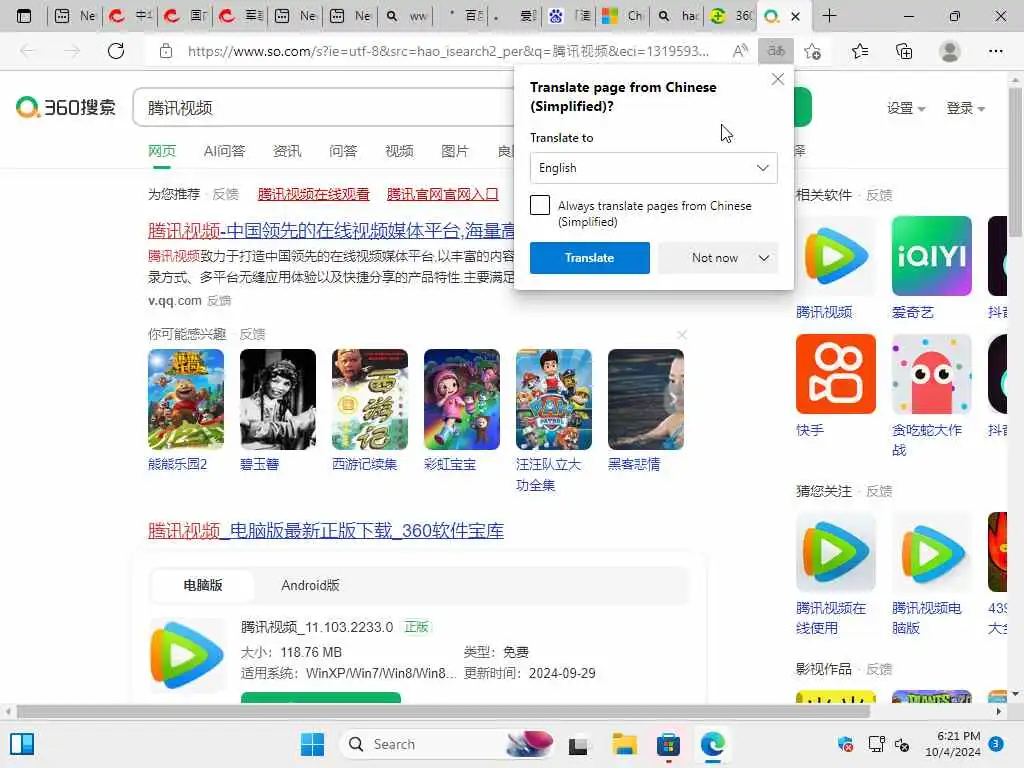Viewport: 1024px width, 768px height.
Task: Switch to the 问答 tab
Action: coord(344,152)
